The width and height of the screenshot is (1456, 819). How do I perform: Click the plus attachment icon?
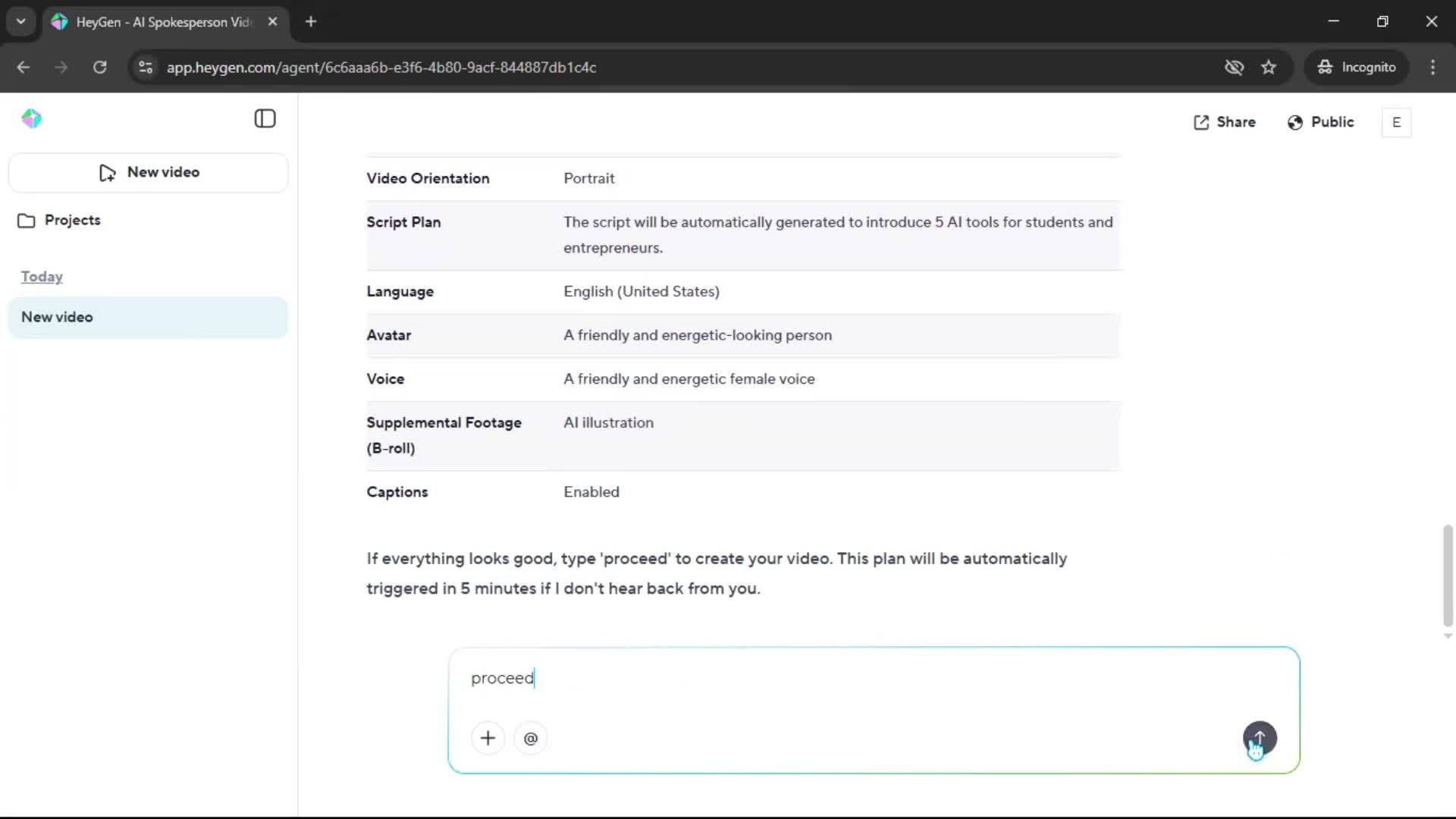tap(488, 738)
